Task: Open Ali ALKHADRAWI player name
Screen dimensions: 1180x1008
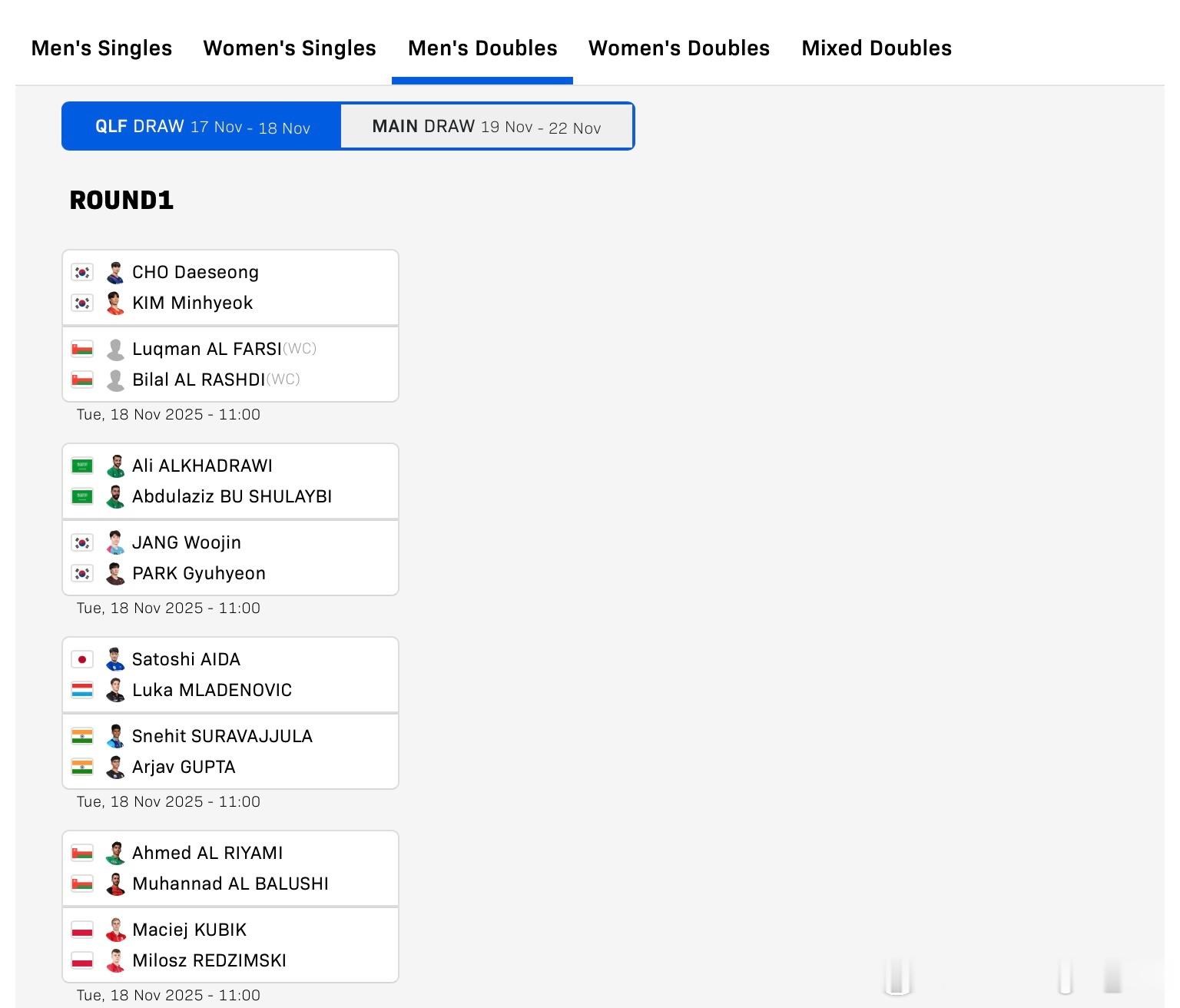Action: coord(202,466)
